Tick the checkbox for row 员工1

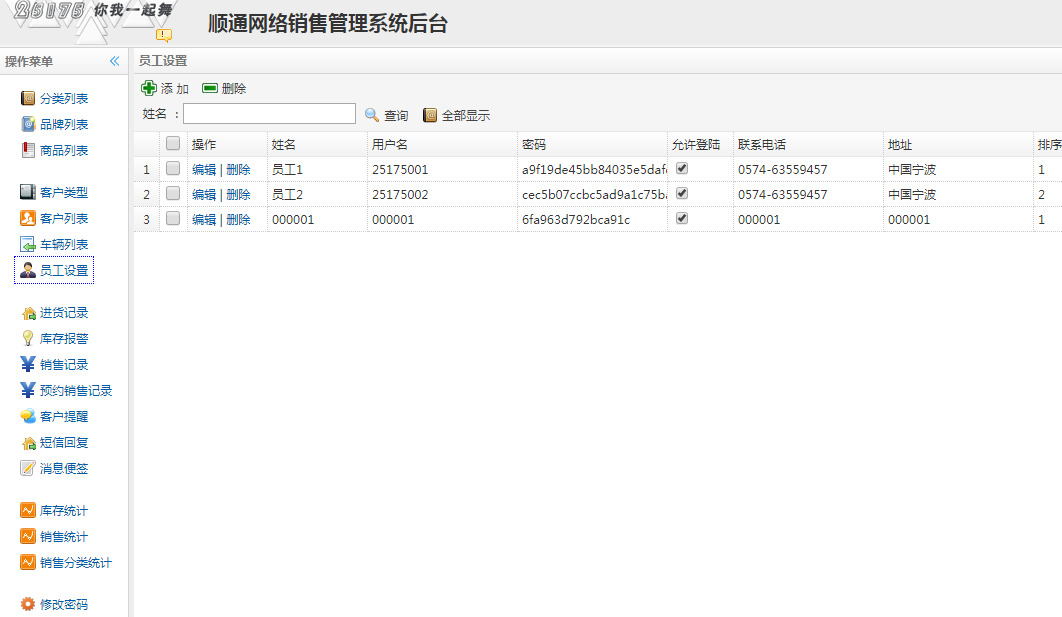click(x=173, y=169)
